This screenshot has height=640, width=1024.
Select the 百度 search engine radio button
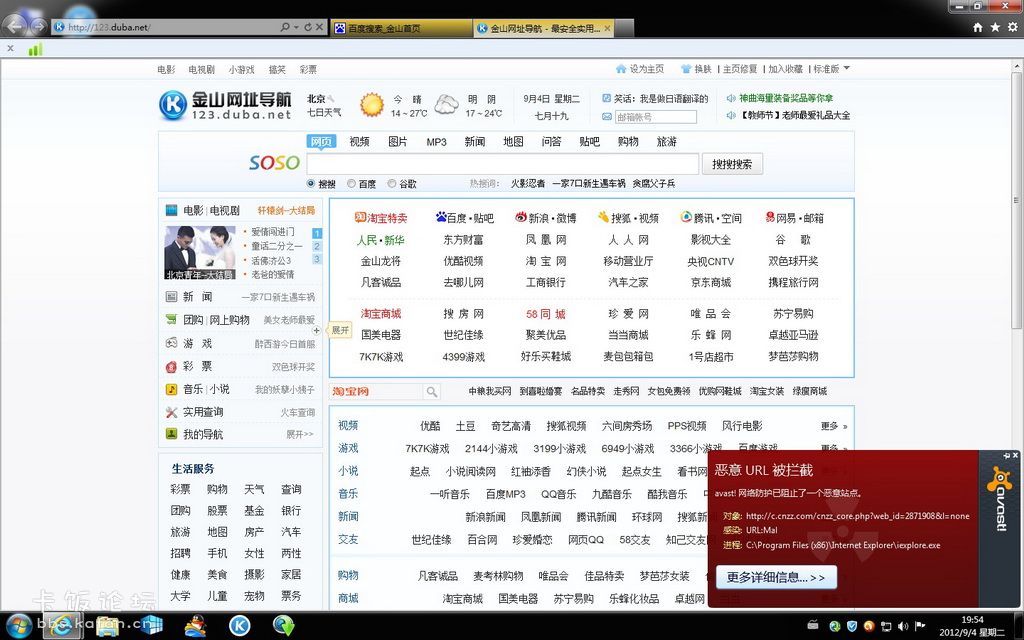pyautogui.click(x=351, y=182)
